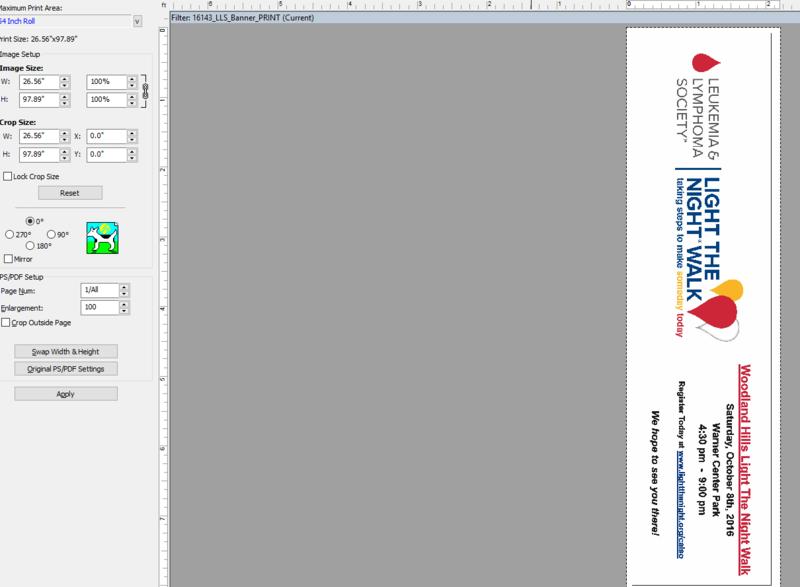The image size is (800, 587).
Task: Decrease Enlargement with down arrow
Action: pos(124,311)
